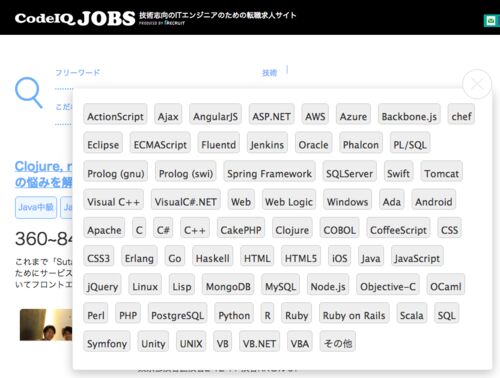Image resolution: width=500 pixels, height=378 pixels.
Task: Pick the SQLServer tag
Action: point(349,171)
